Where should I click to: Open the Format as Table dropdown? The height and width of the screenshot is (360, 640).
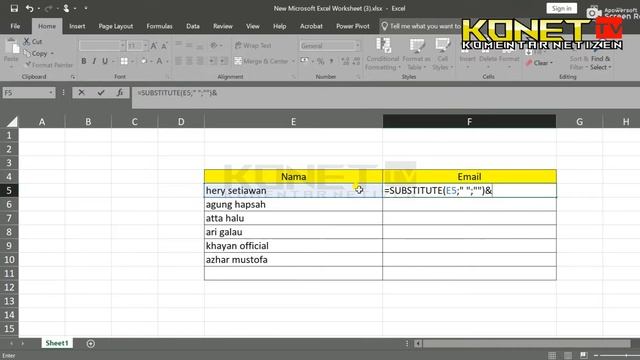click(x=416, y=54)
